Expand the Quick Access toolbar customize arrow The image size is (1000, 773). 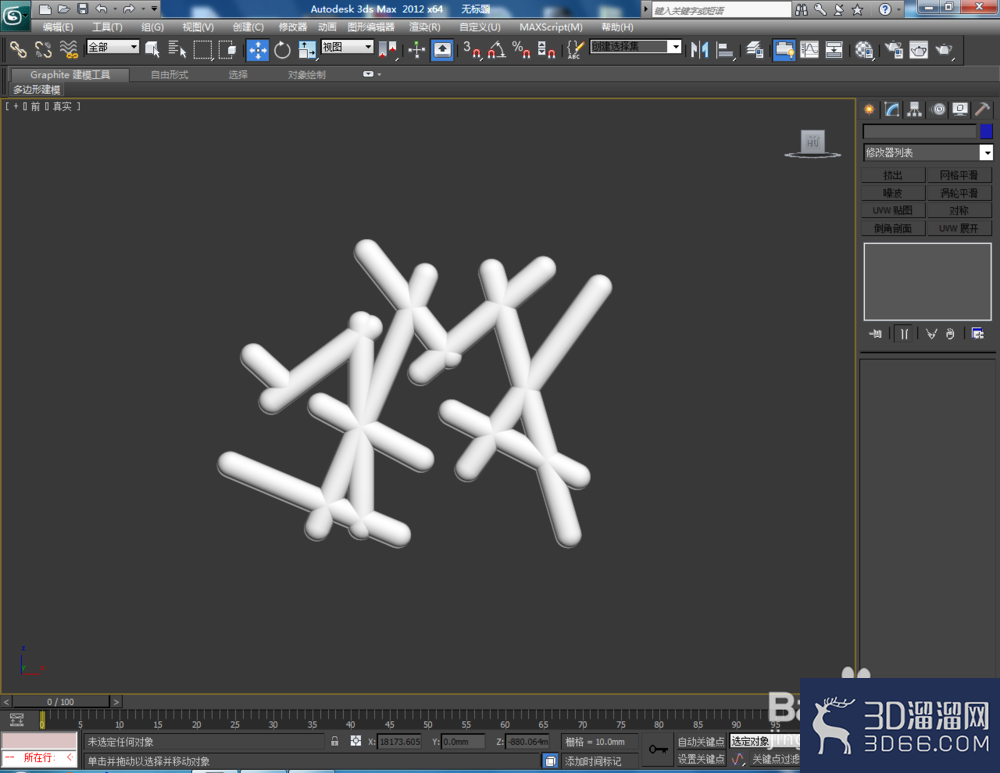154,9
